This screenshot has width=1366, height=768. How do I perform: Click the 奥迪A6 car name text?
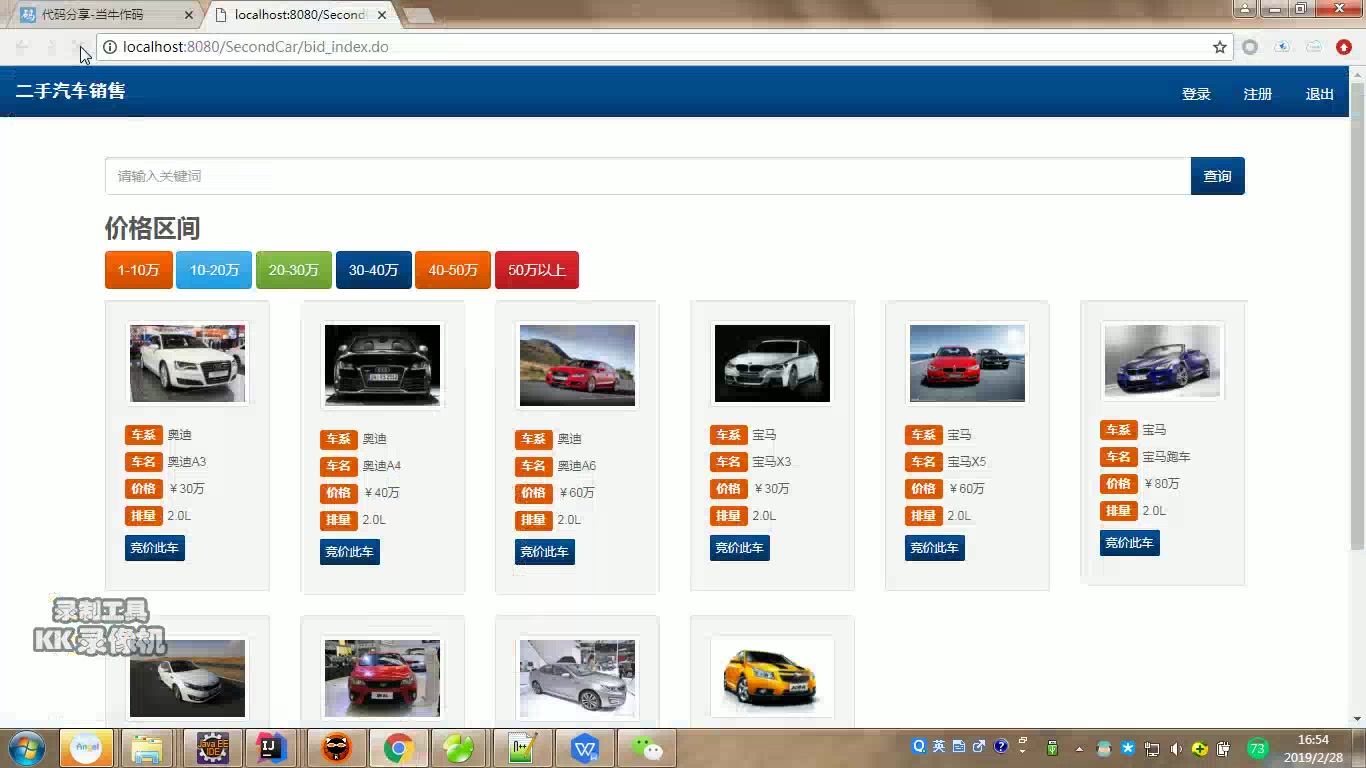(x=577, y=466)
